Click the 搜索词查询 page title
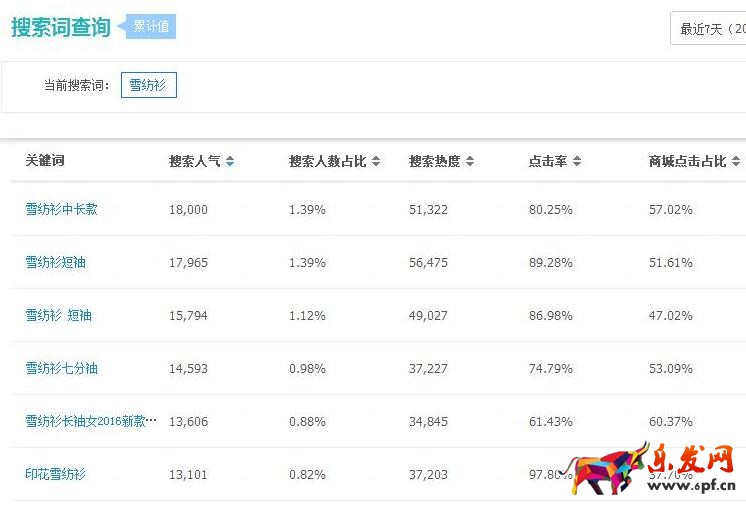746x506 pixels. pos(60,28)
